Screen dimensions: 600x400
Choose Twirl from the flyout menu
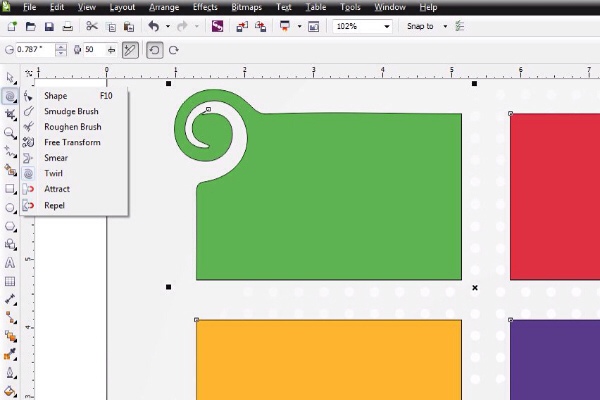55,173
